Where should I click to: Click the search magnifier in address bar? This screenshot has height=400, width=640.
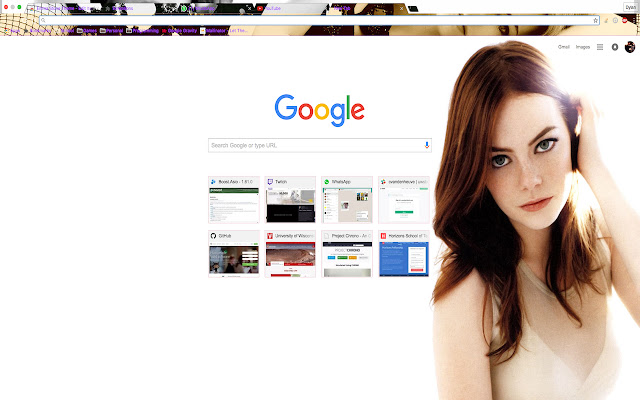click(43, 20)
